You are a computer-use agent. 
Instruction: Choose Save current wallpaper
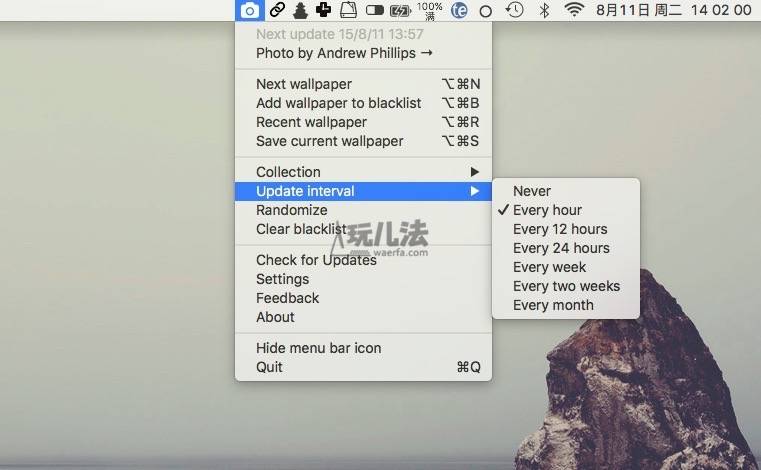tap(364, 141)
